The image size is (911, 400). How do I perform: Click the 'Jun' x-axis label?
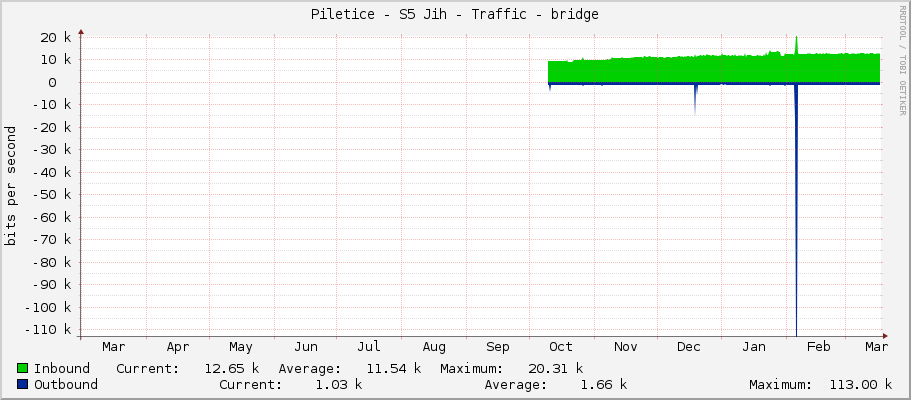(x=306, y=347)
